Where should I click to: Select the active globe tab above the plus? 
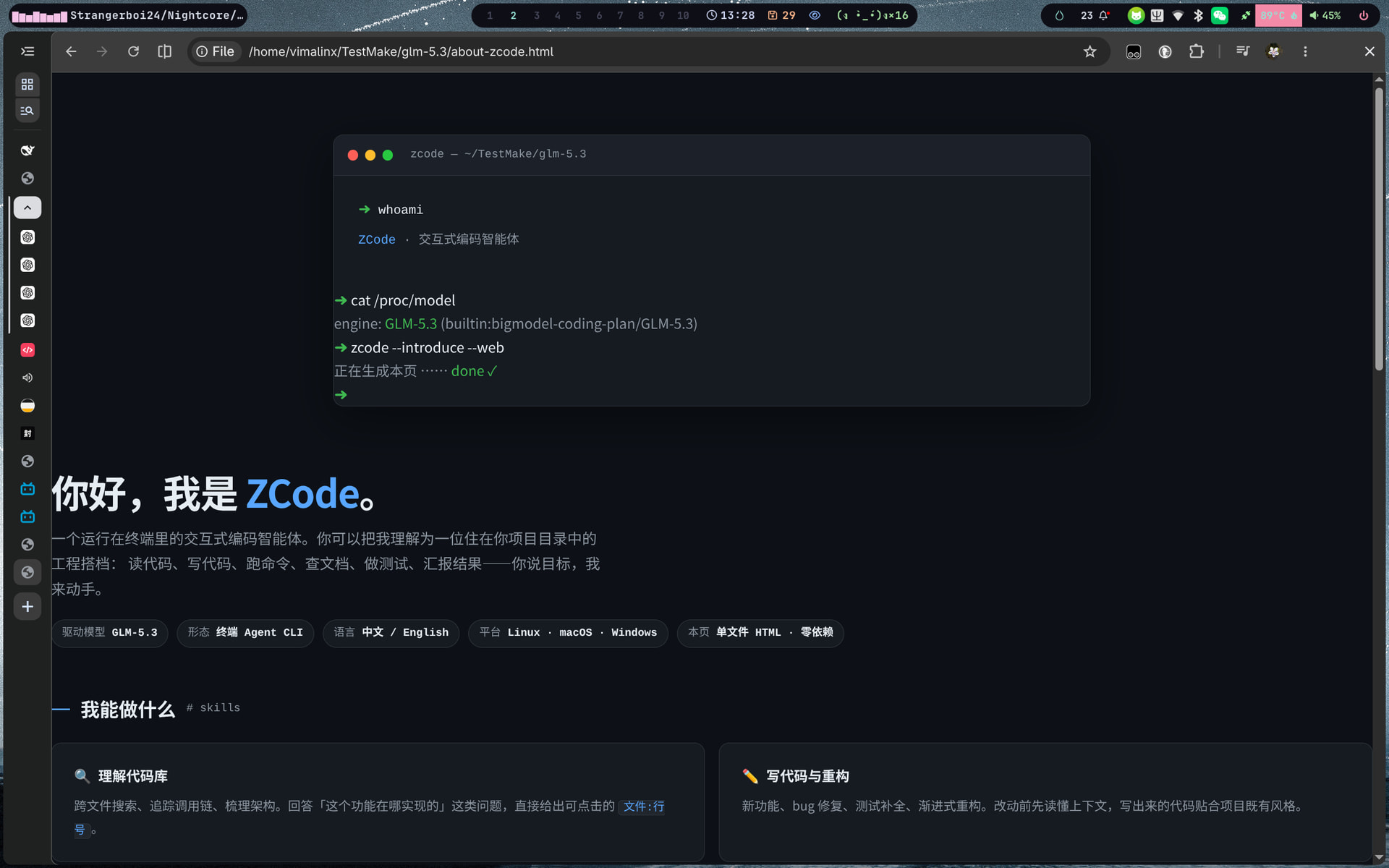pyautogui.click(x=27, y=572)
